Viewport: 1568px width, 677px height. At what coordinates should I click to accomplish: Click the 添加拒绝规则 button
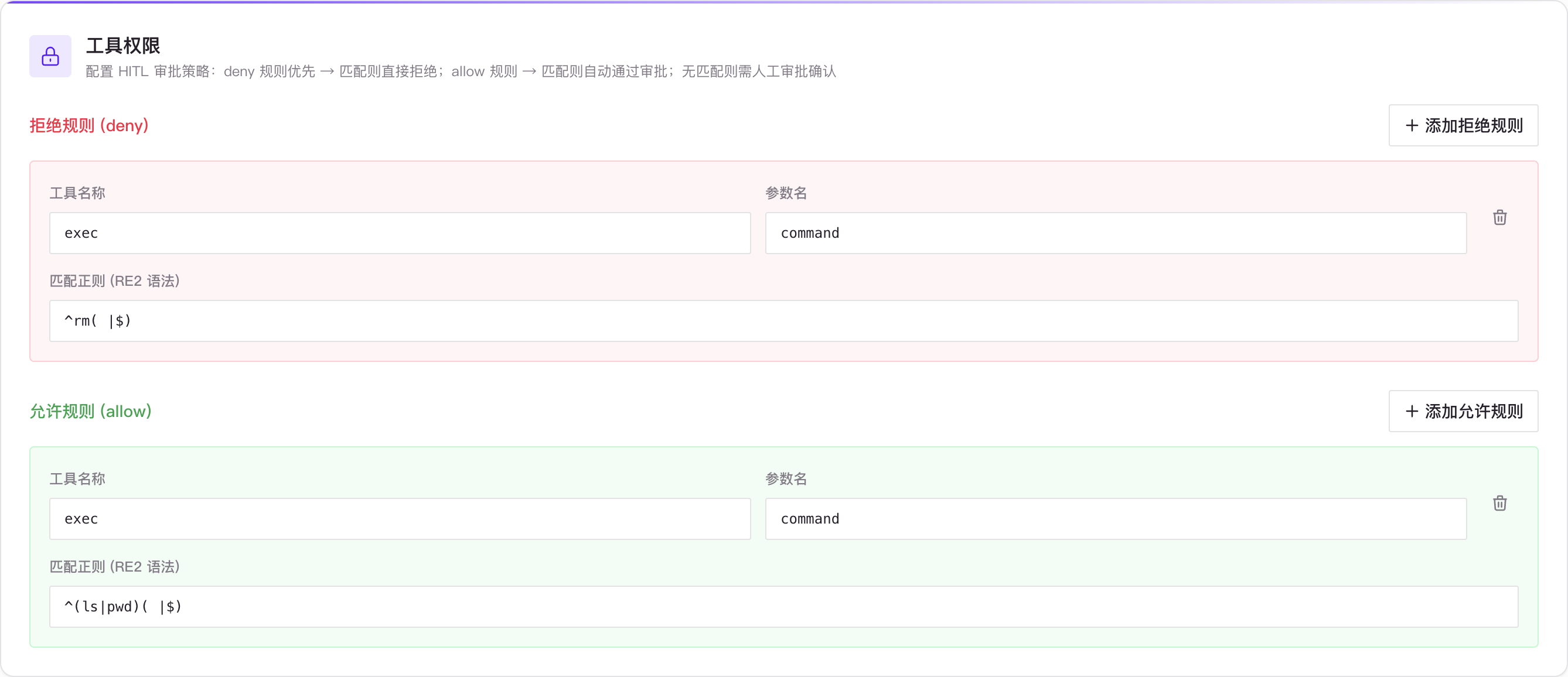point(1463,125)
